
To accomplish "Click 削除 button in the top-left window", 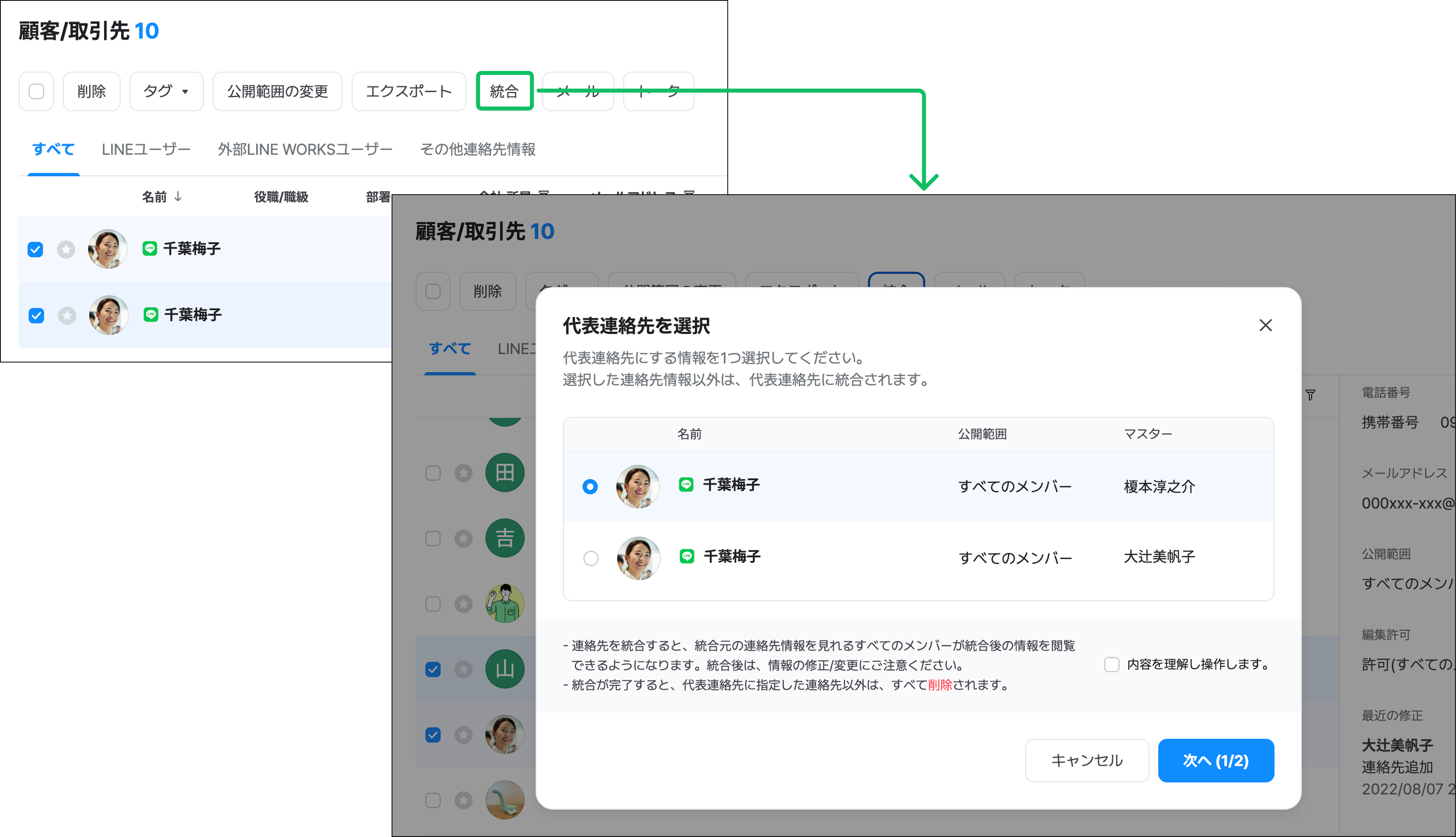I will (91, 91).
